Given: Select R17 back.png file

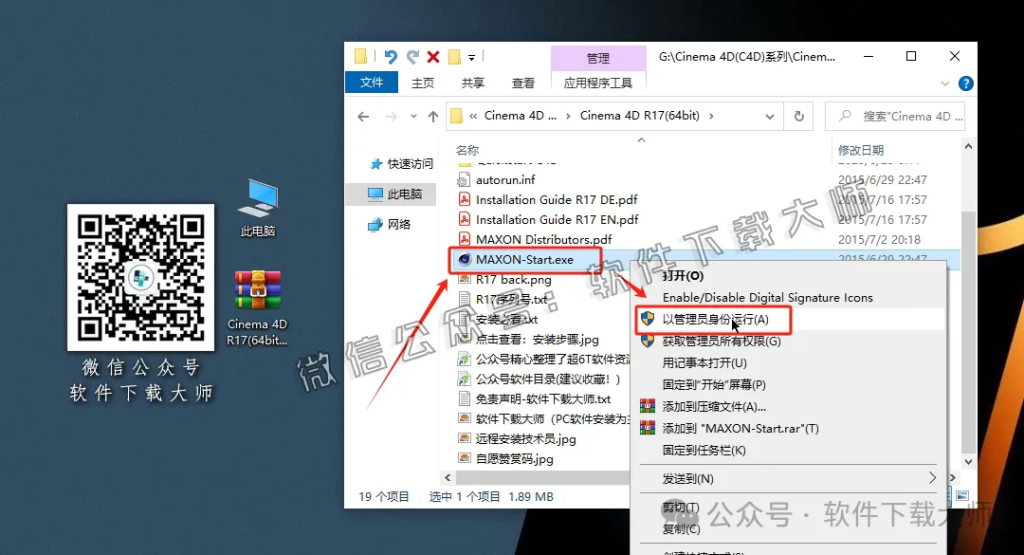Looking at the screenshot, I should coord(513,279).
